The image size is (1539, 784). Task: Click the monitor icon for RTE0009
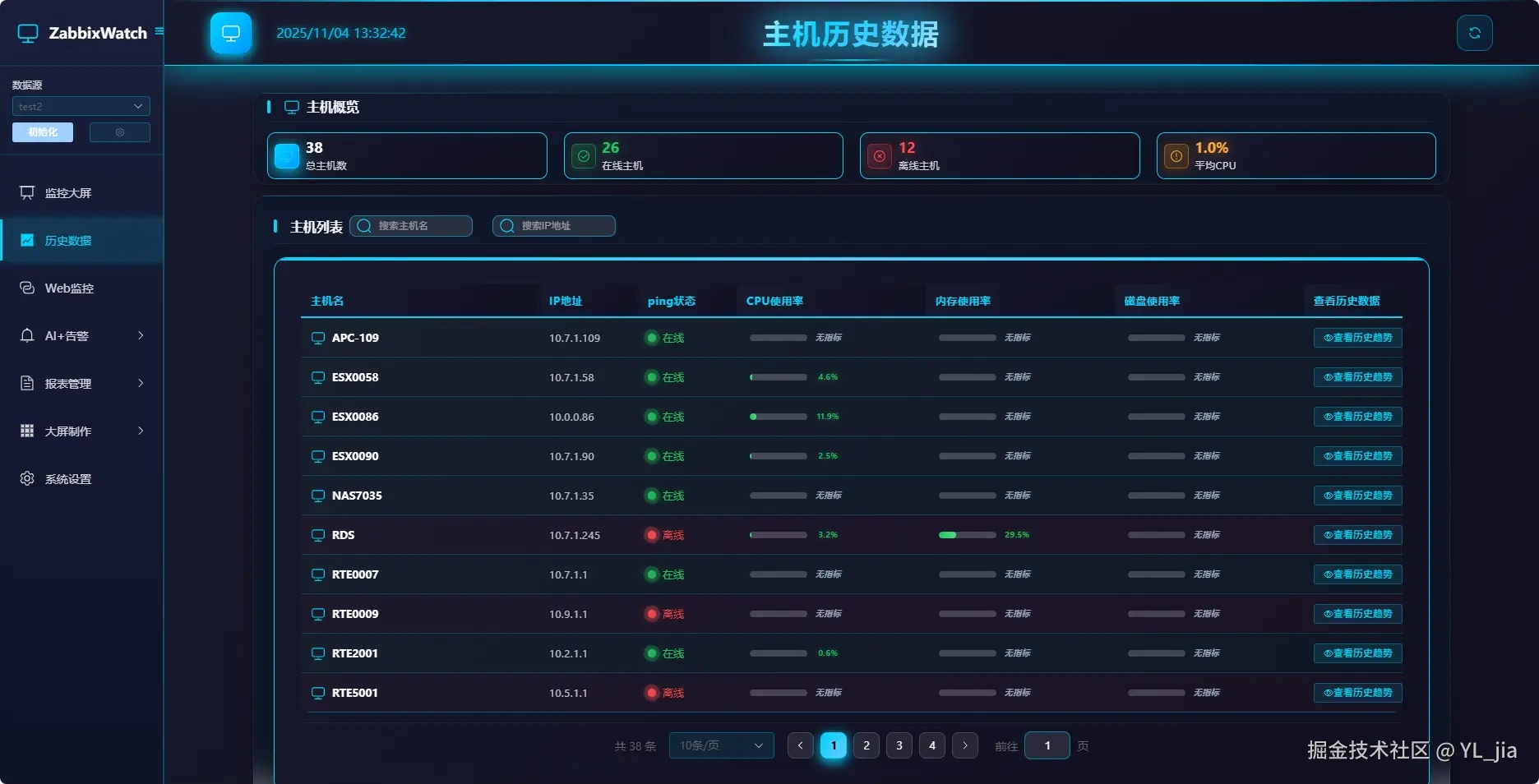(318, 614)
